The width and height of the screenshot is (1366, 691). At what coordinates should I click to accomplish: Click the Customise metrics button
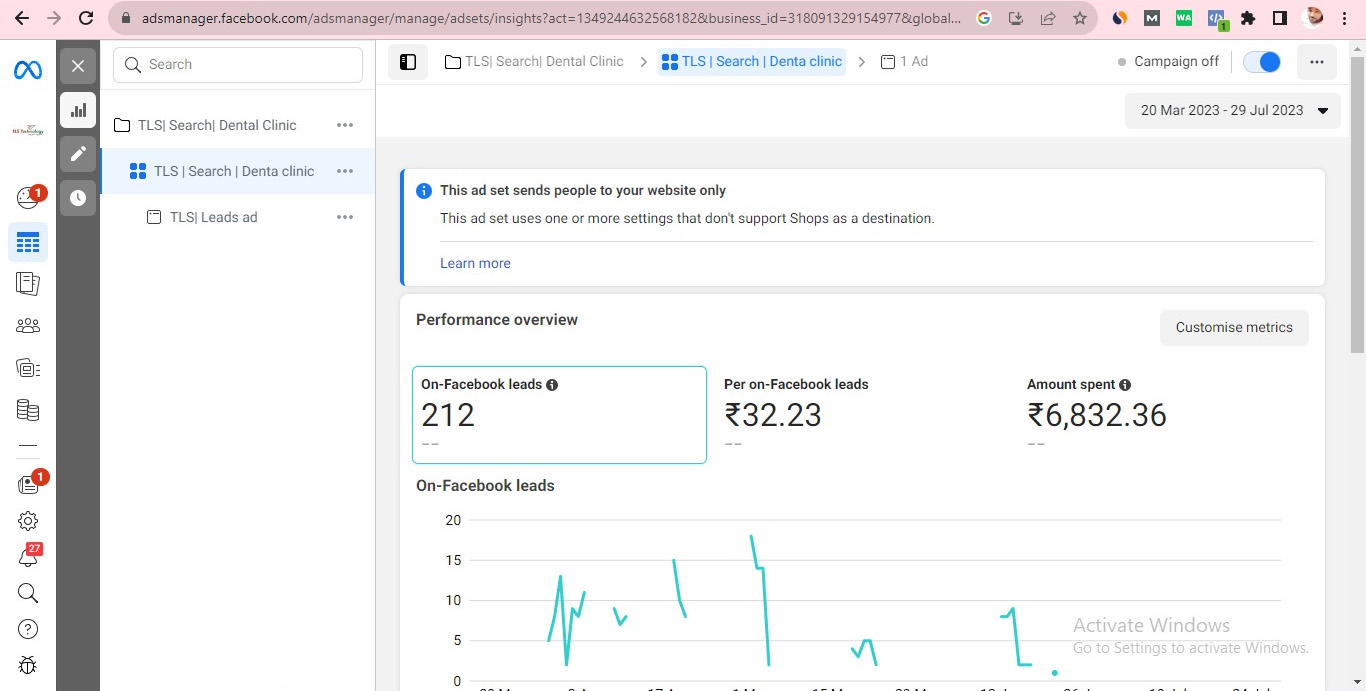pyautogui.click(x=1234, y=328)
